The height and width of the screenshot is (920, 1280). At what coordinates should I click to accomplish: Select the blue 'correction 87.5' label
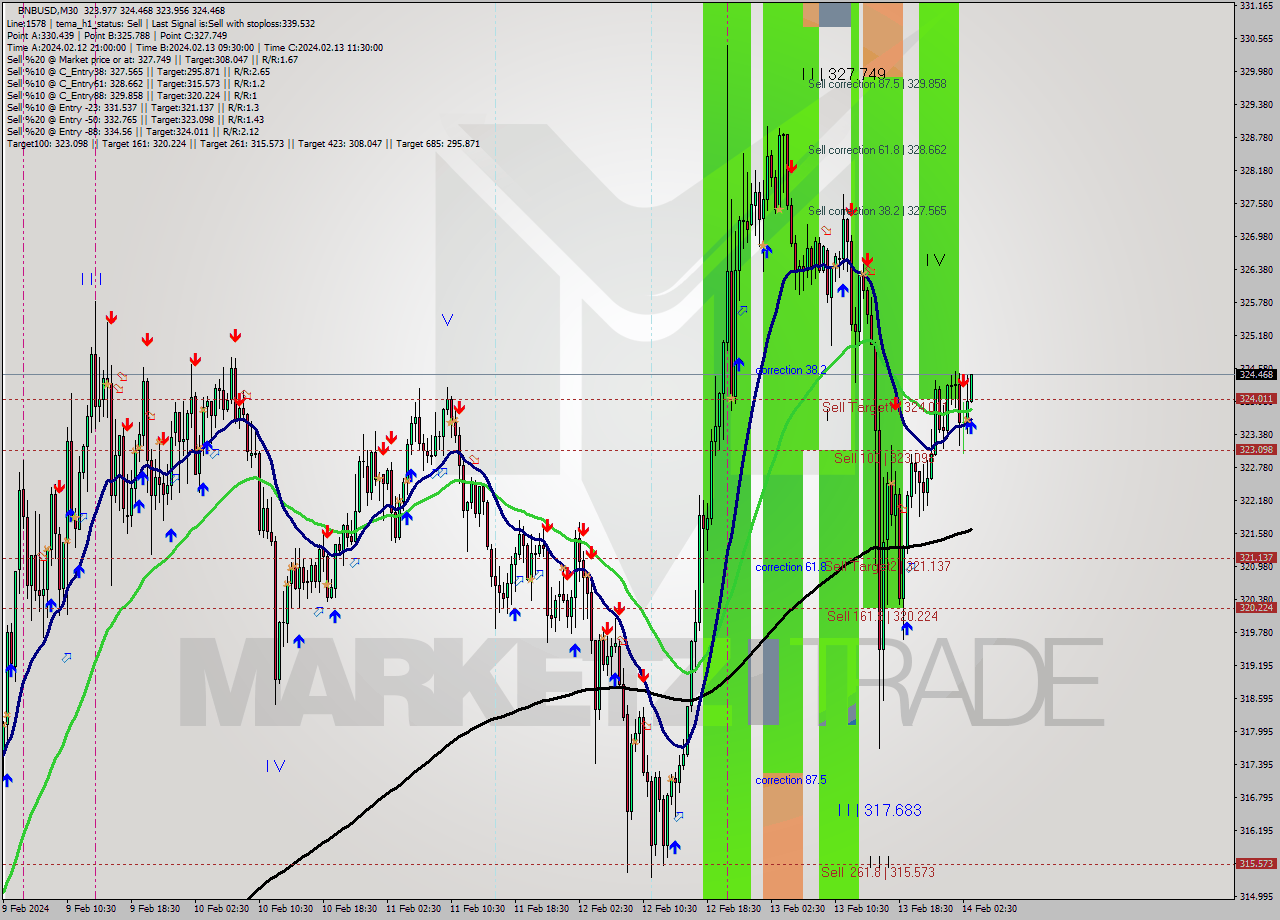(x=791, y=780)
